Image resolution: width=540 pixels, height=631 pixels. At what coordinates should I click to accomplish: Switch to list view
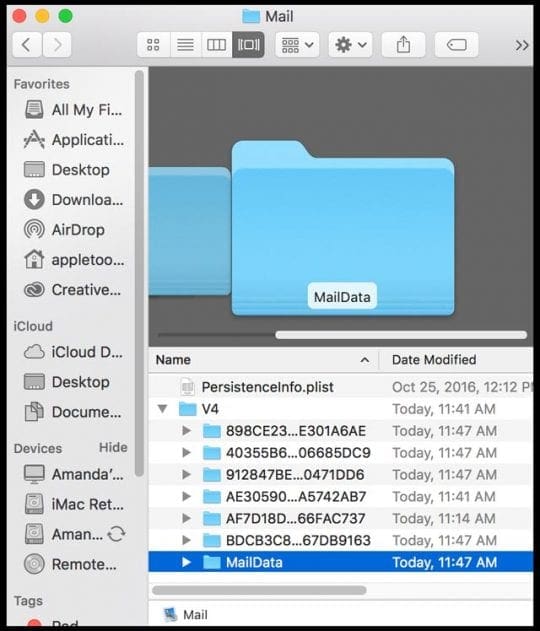point(185,45)
